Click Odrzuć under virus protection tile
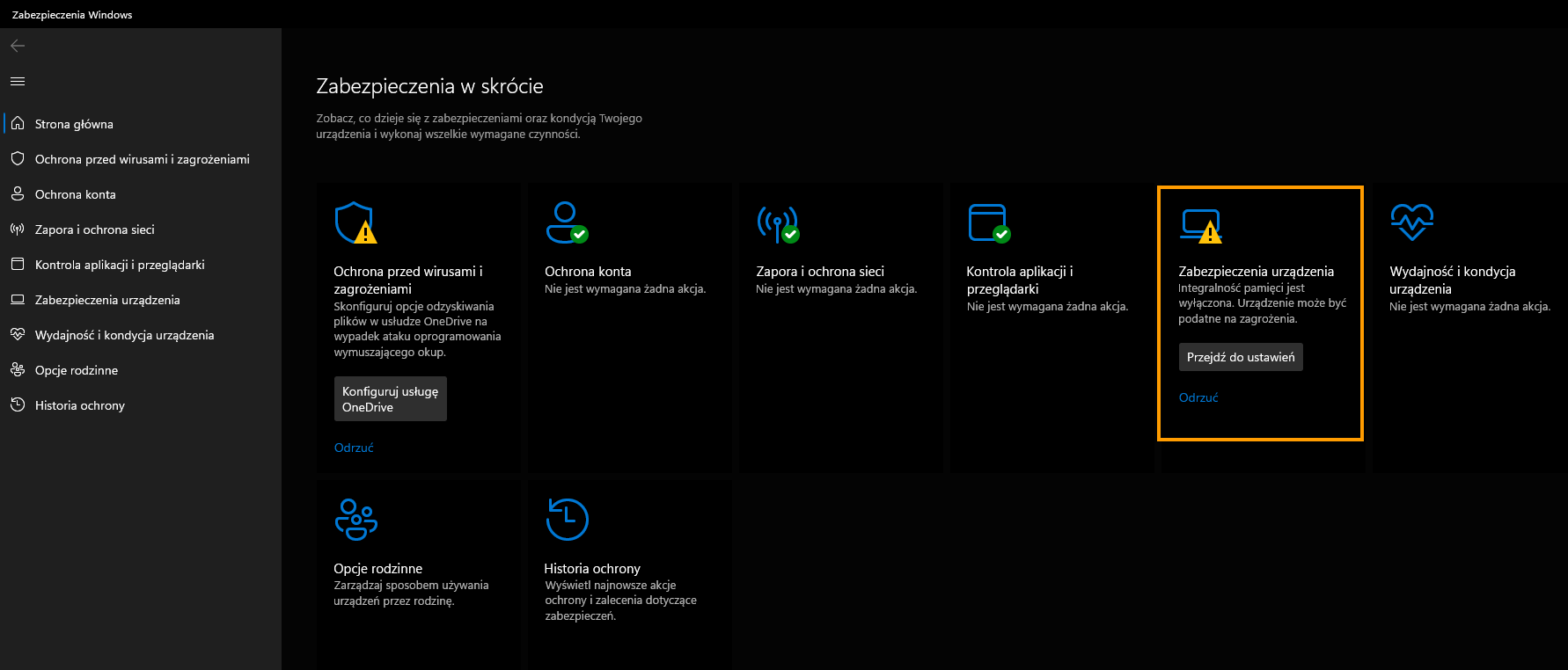Image resolution: width=1568 pixels, height=670 pixels. (354, 448)
